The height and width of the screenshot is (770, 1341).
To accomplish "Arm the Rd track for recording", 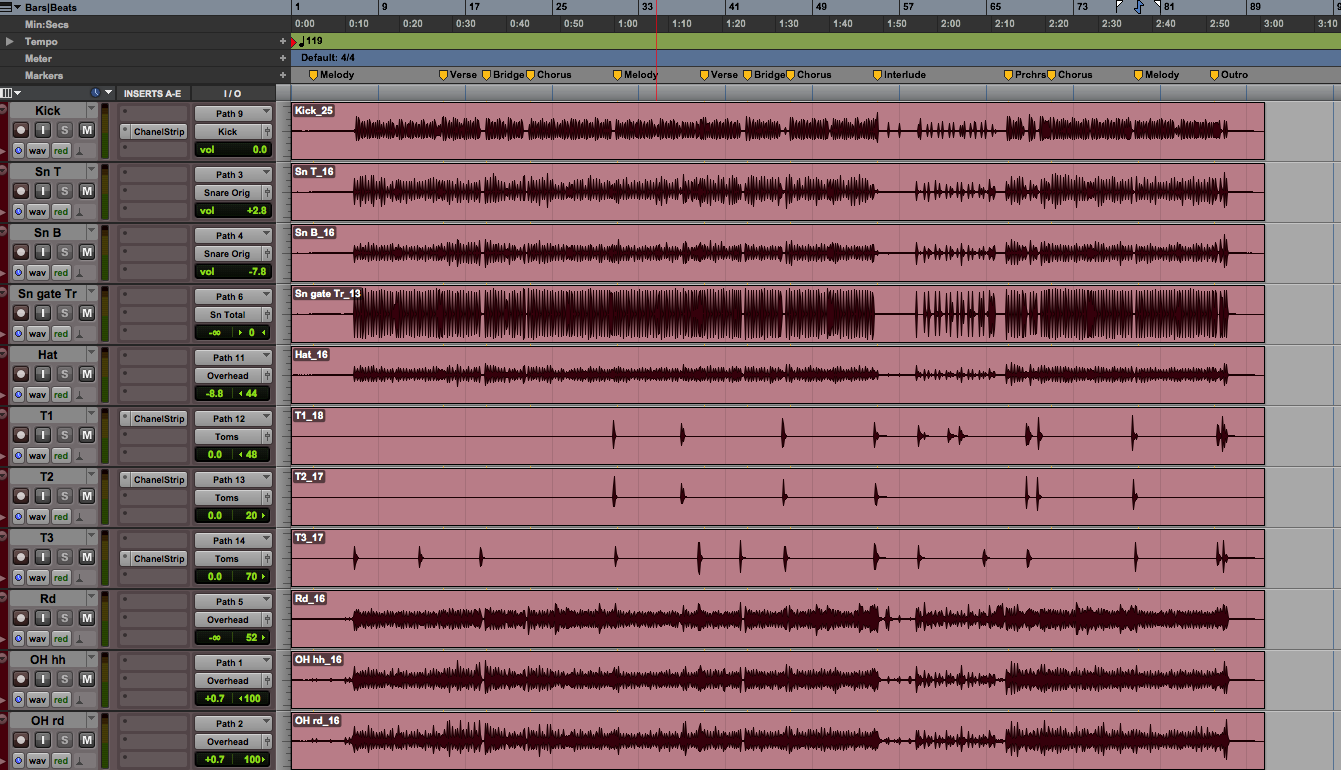I will pyautogui.click(x=20, y=618).
